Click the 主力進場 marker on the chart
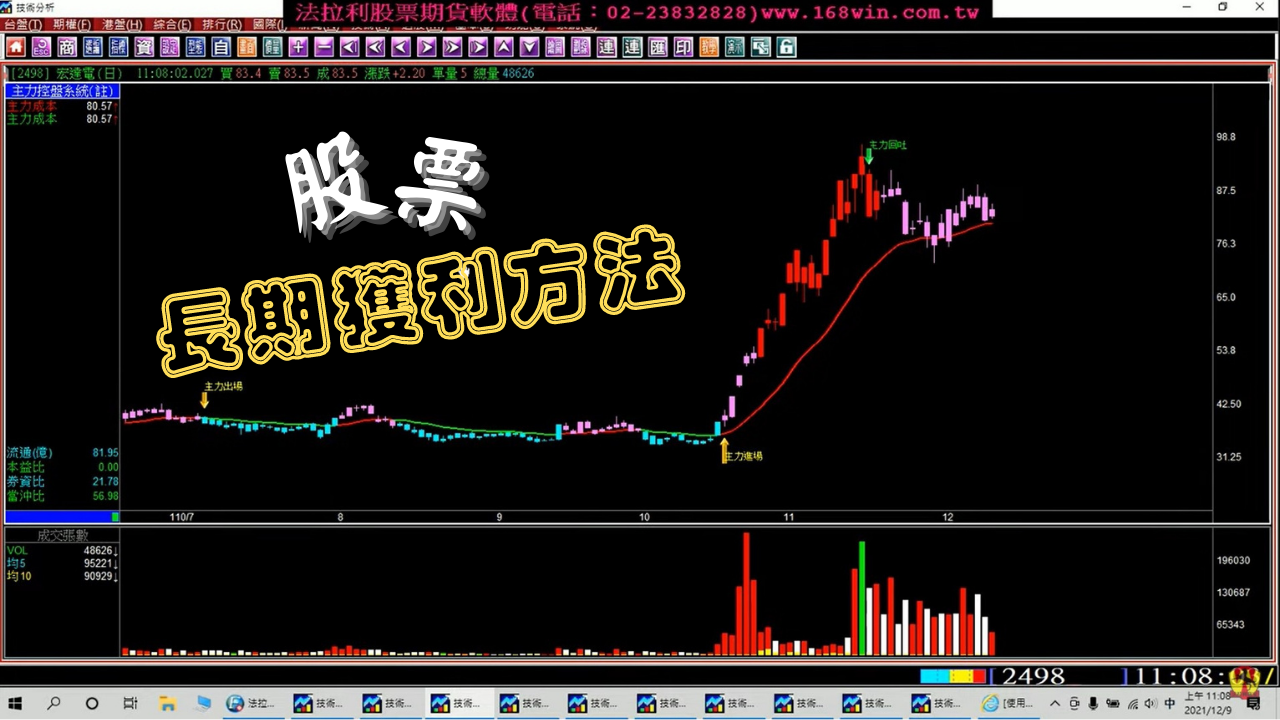 click(x=743, y=456)
